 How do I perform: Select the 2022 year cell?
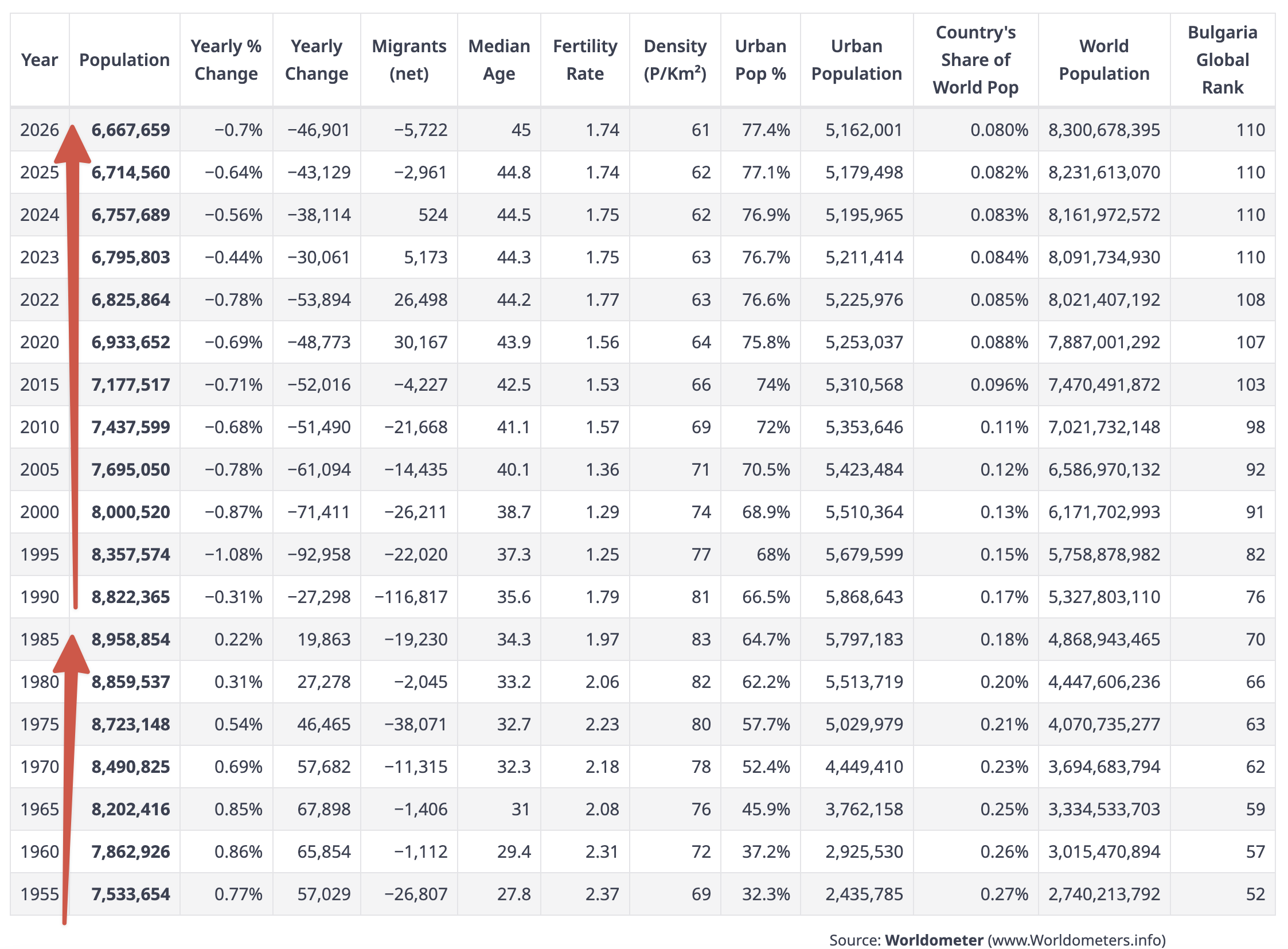[x=39, y=300]
